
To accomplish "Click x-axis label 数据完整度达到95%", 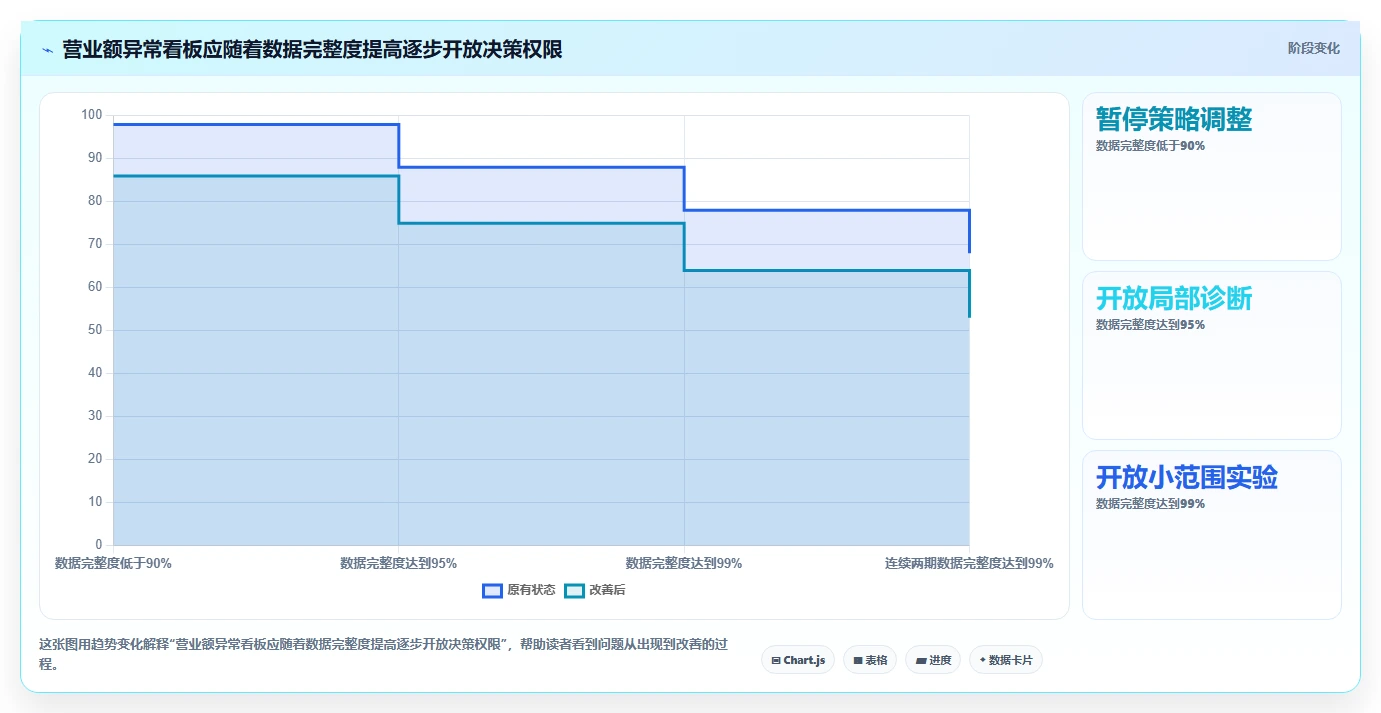I will pos(398,563).
